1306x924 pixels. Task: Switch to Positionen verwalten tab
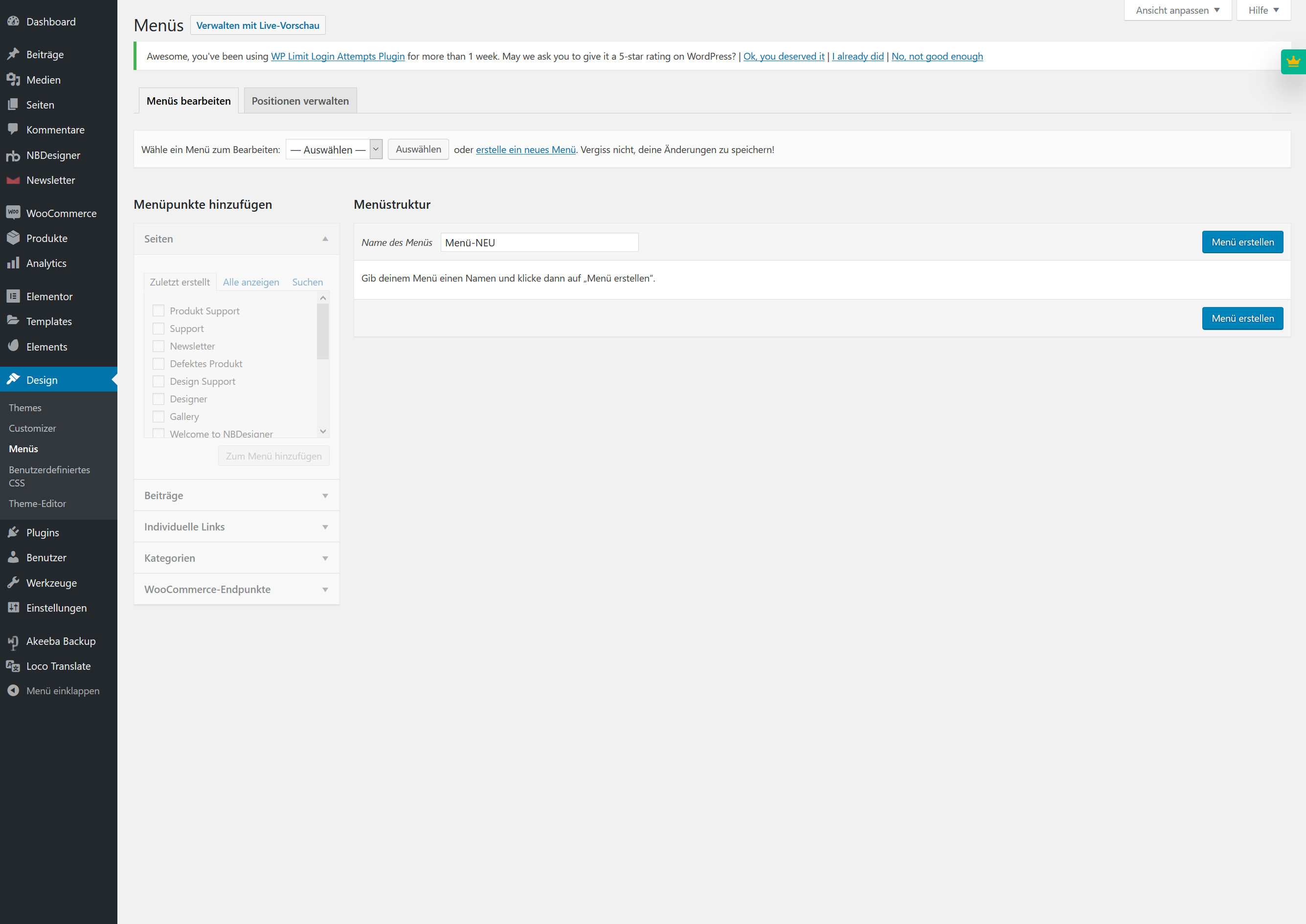300,100
